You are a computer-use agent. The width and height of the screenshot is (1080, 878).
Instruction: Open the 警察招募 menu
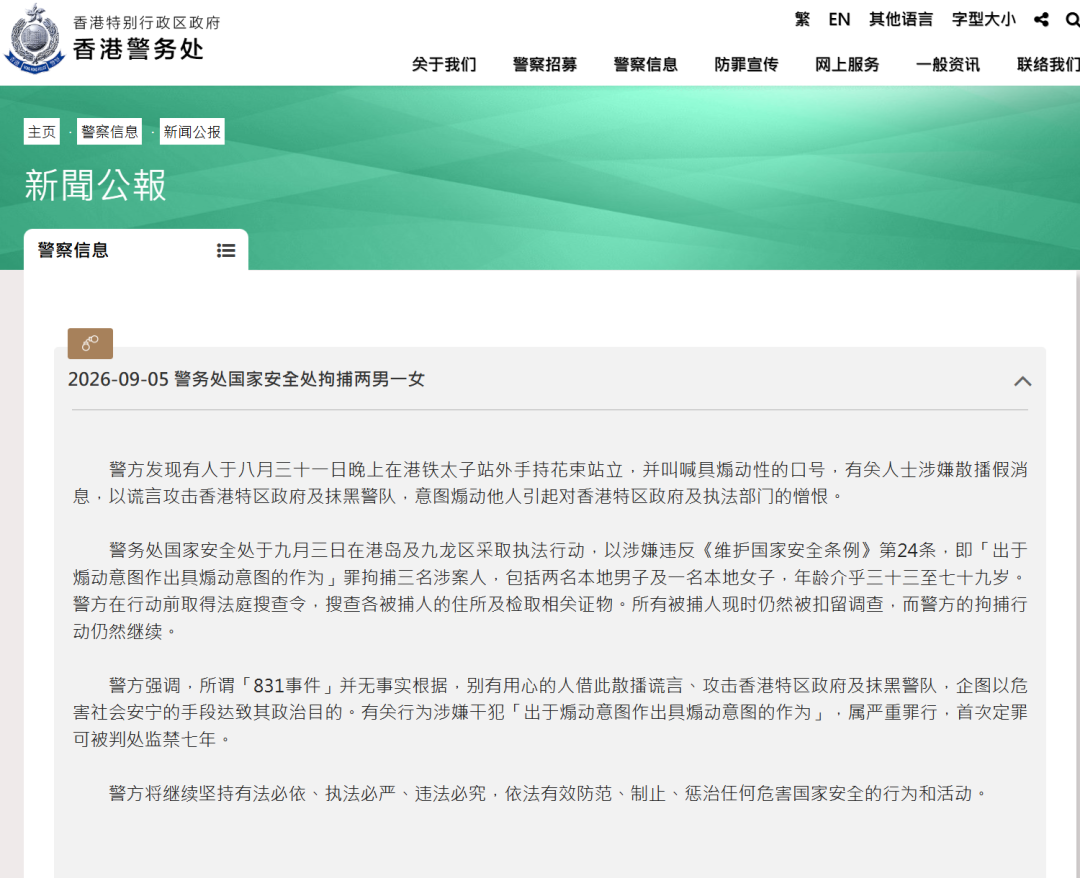click(545, 65)
